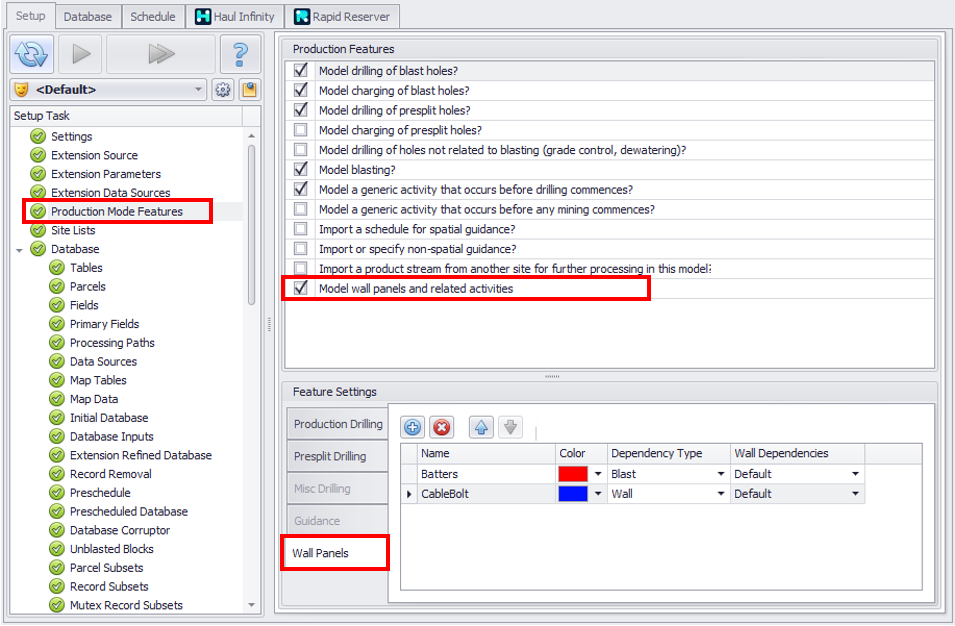This screenshot has width=955, height=626.
Task: Collapse the Database tree node
Action: [x=19, y=250]
